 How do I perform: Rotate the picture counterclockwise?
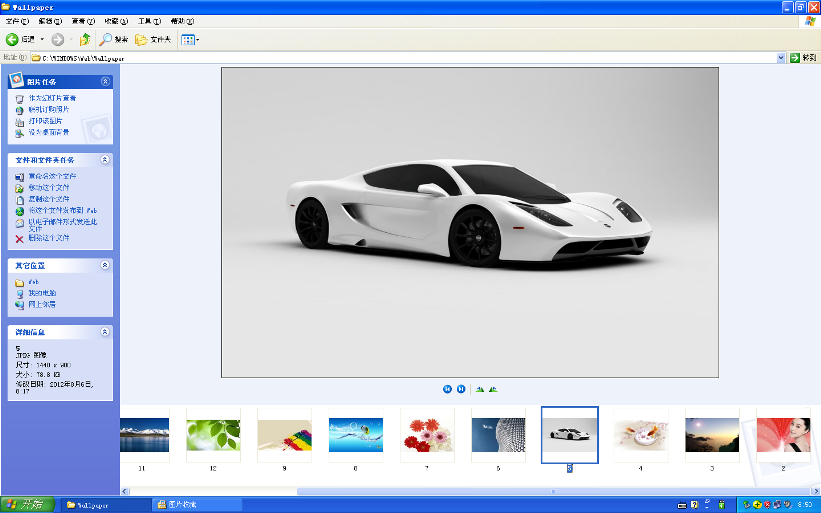493,389
